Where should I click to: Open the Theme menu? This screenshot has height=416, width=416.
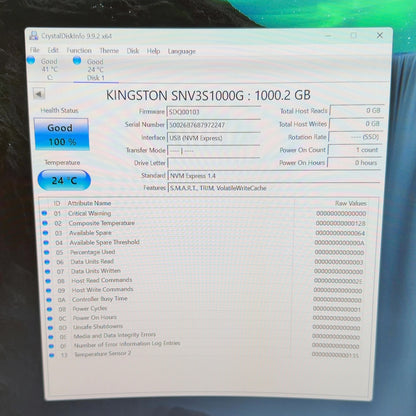[x=109, y=51]
